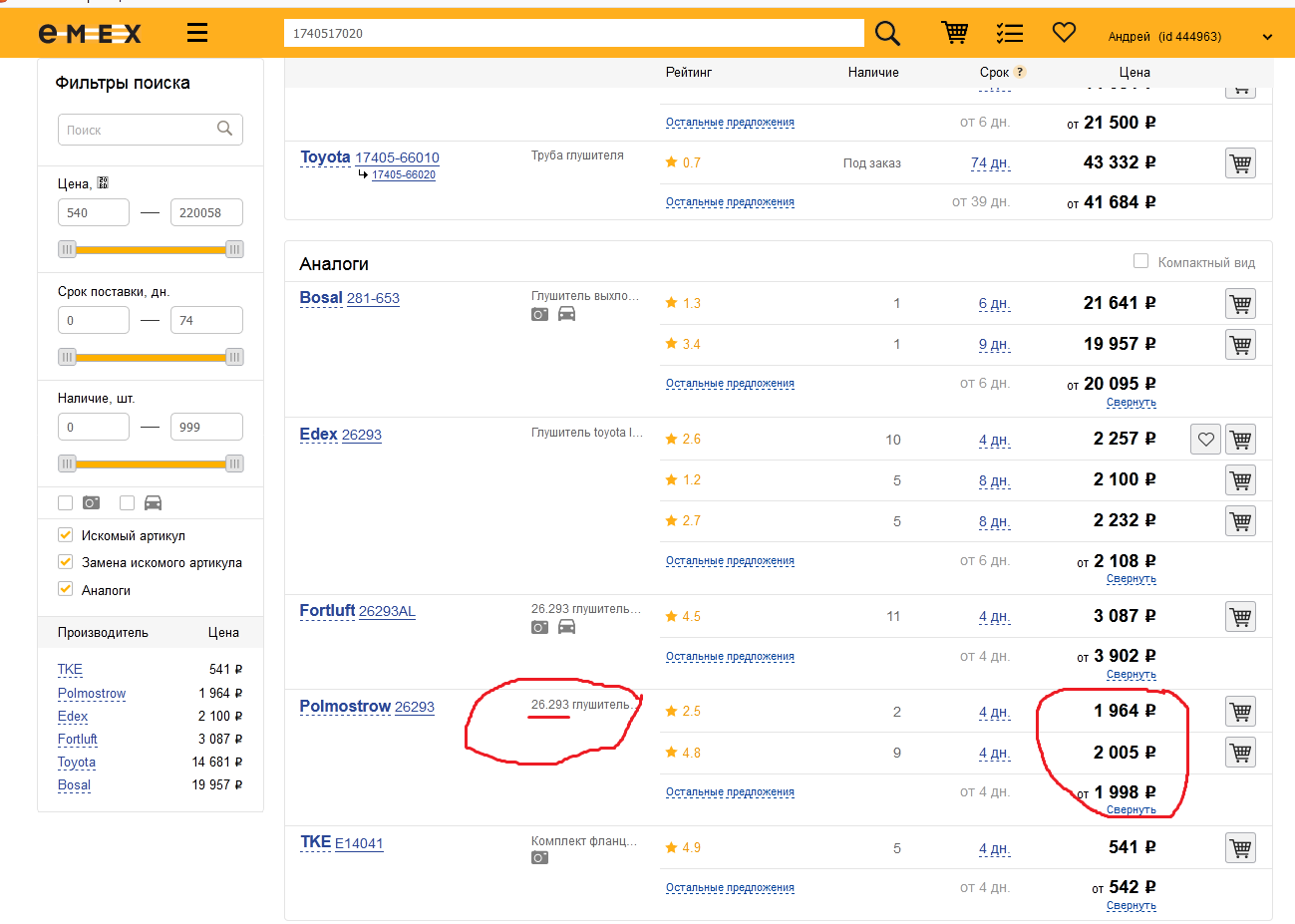Toggle the car applicability filter checkbox
The width and height of the screenshot is (1295, 924).
127,502
